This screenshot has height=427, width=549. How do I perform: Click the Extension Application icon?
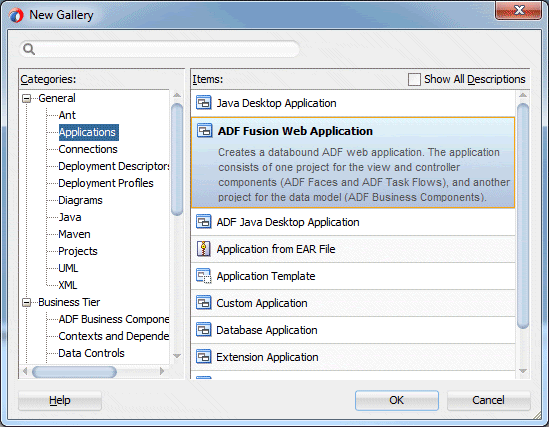point(203,357)
